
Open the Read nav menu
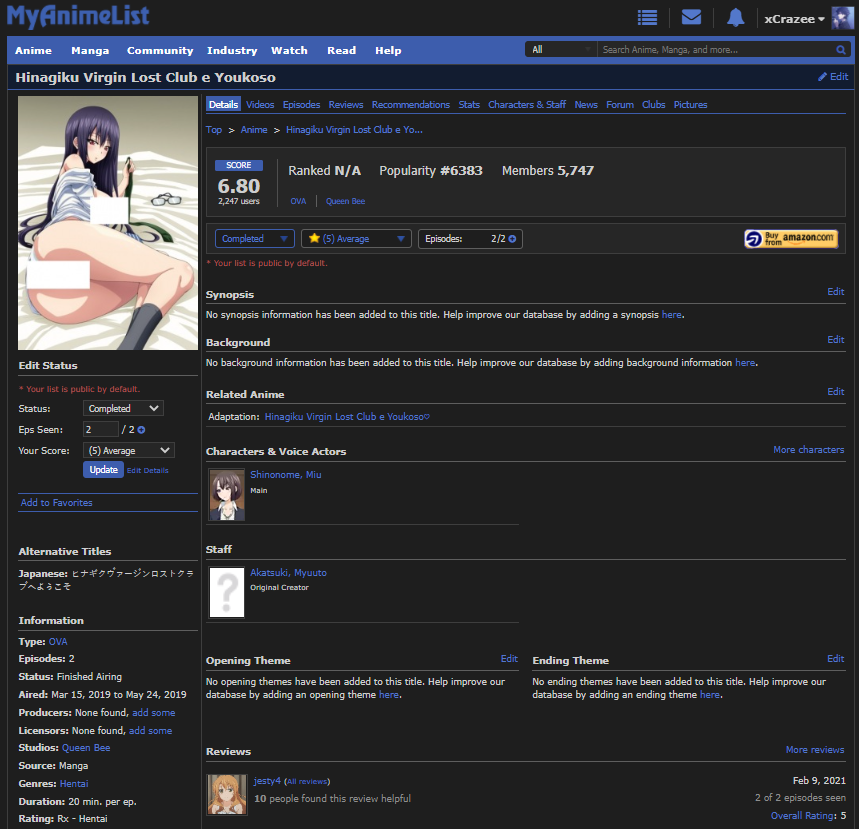pos(342,50)
